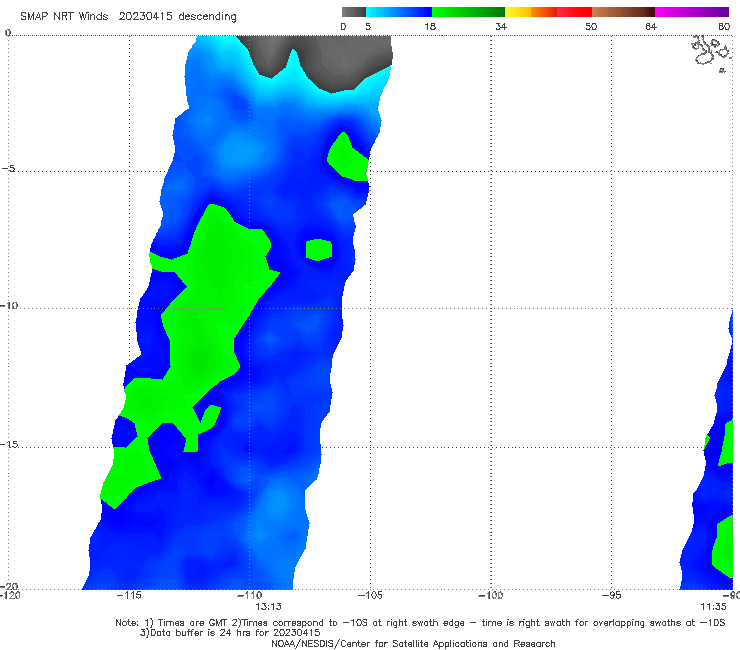Click the small green hexagon wind patch
The height and width of the screenshot is (650, 740).
[x=319, y=250]
